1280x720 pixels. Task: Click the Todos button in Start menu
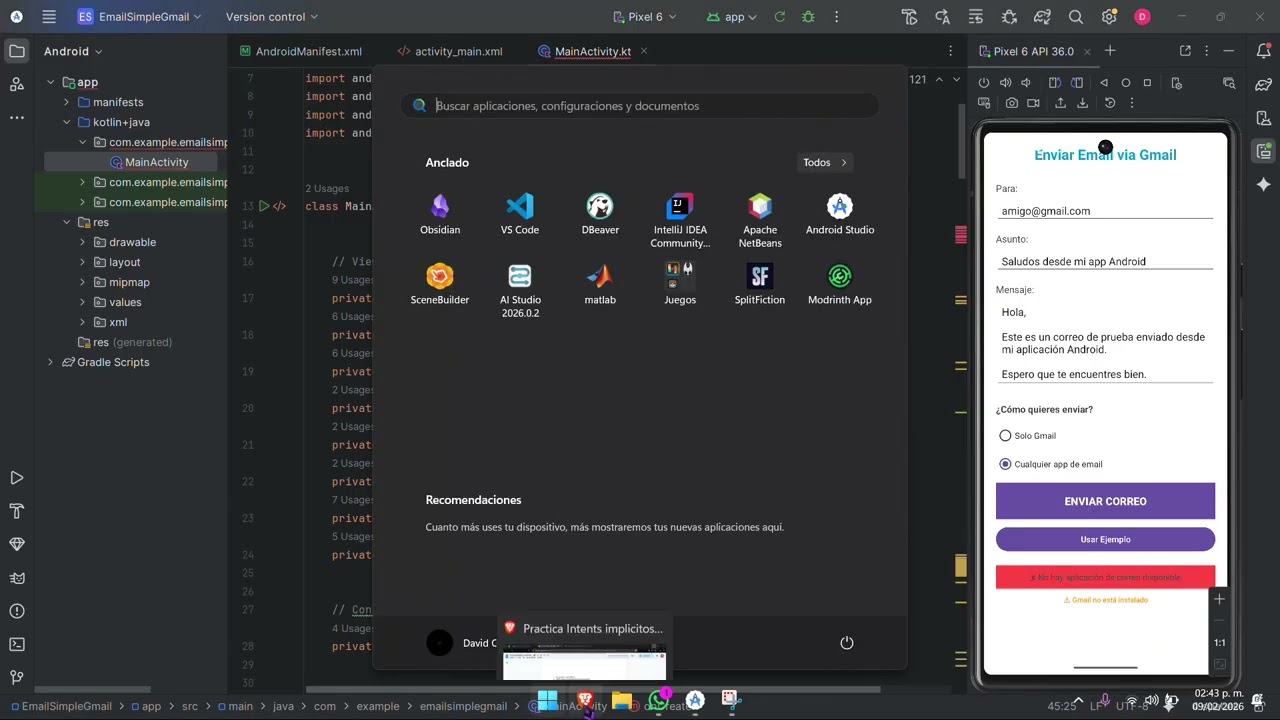pos(825,162)
